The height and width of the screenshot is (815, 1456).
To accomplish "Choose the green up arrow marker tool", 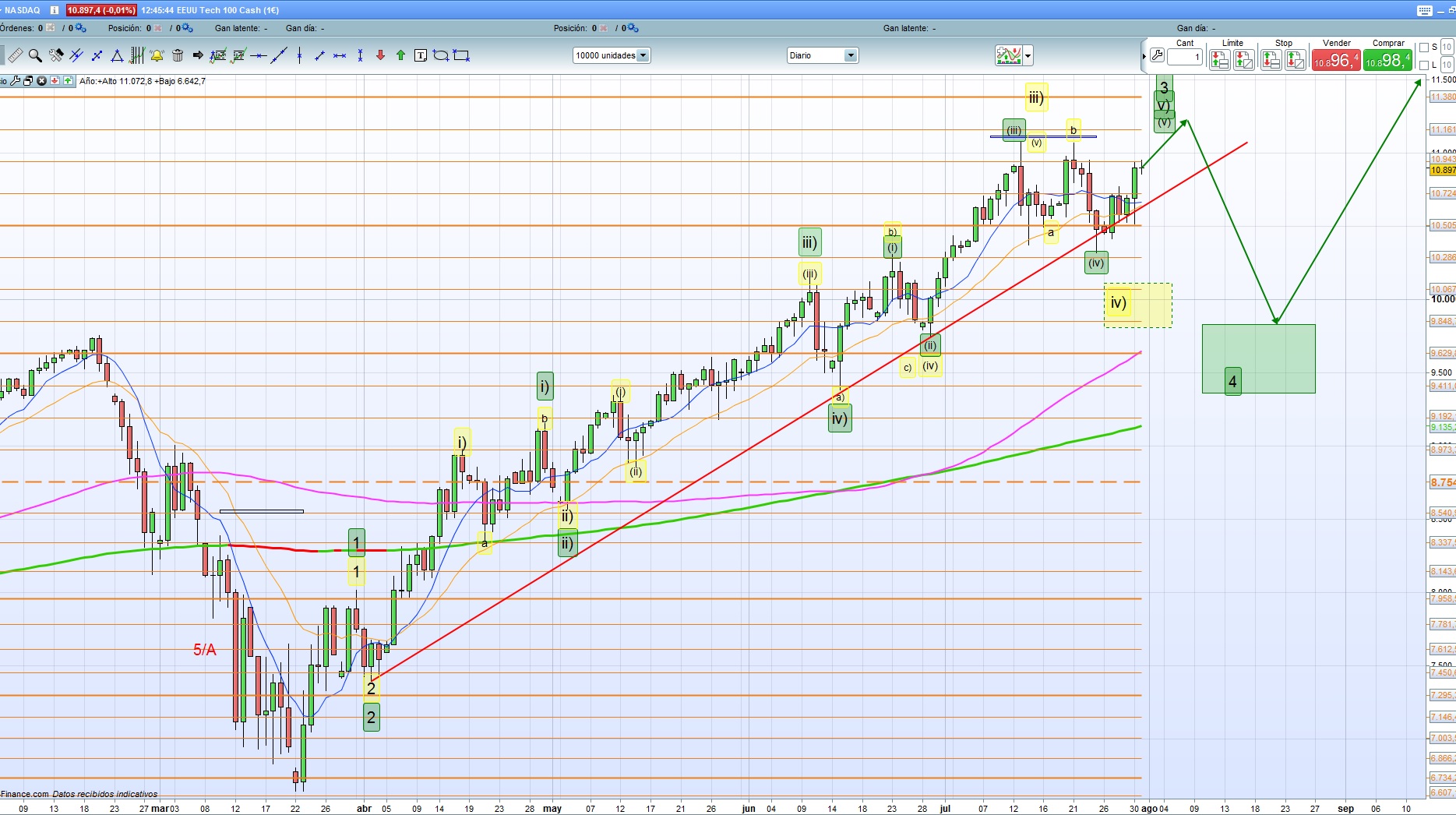I will coord(400,55).
